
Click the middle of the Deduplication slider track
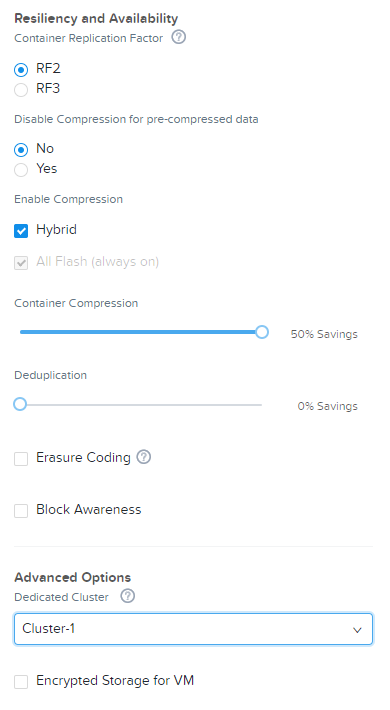coord(141,404)
